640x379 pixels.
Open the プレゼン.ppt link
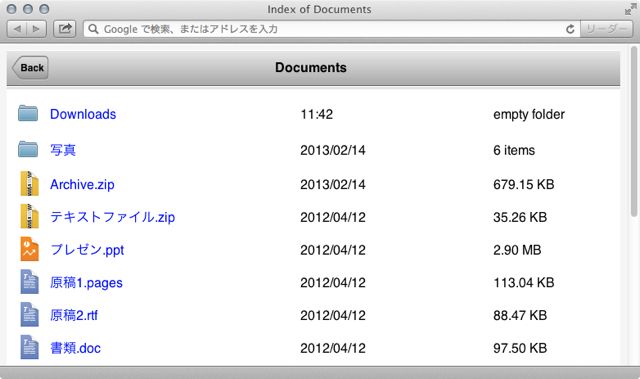87,250
